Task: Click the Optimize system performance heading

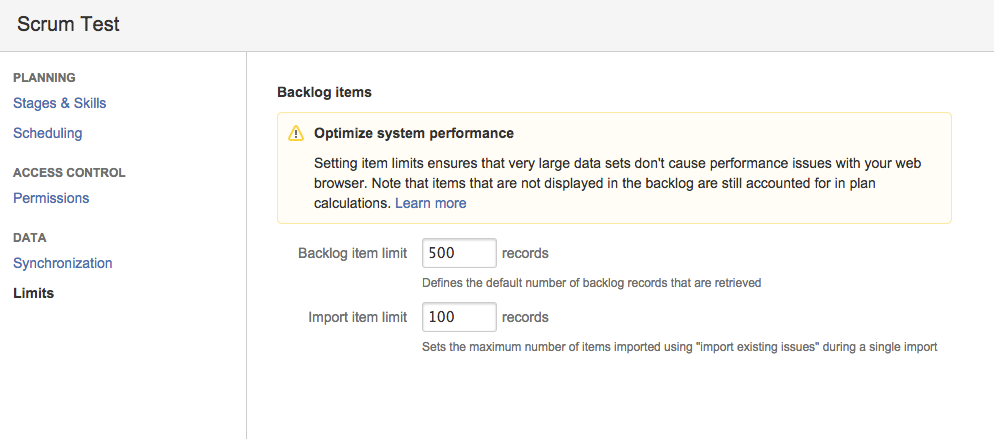Action: (x=414, y=134)
